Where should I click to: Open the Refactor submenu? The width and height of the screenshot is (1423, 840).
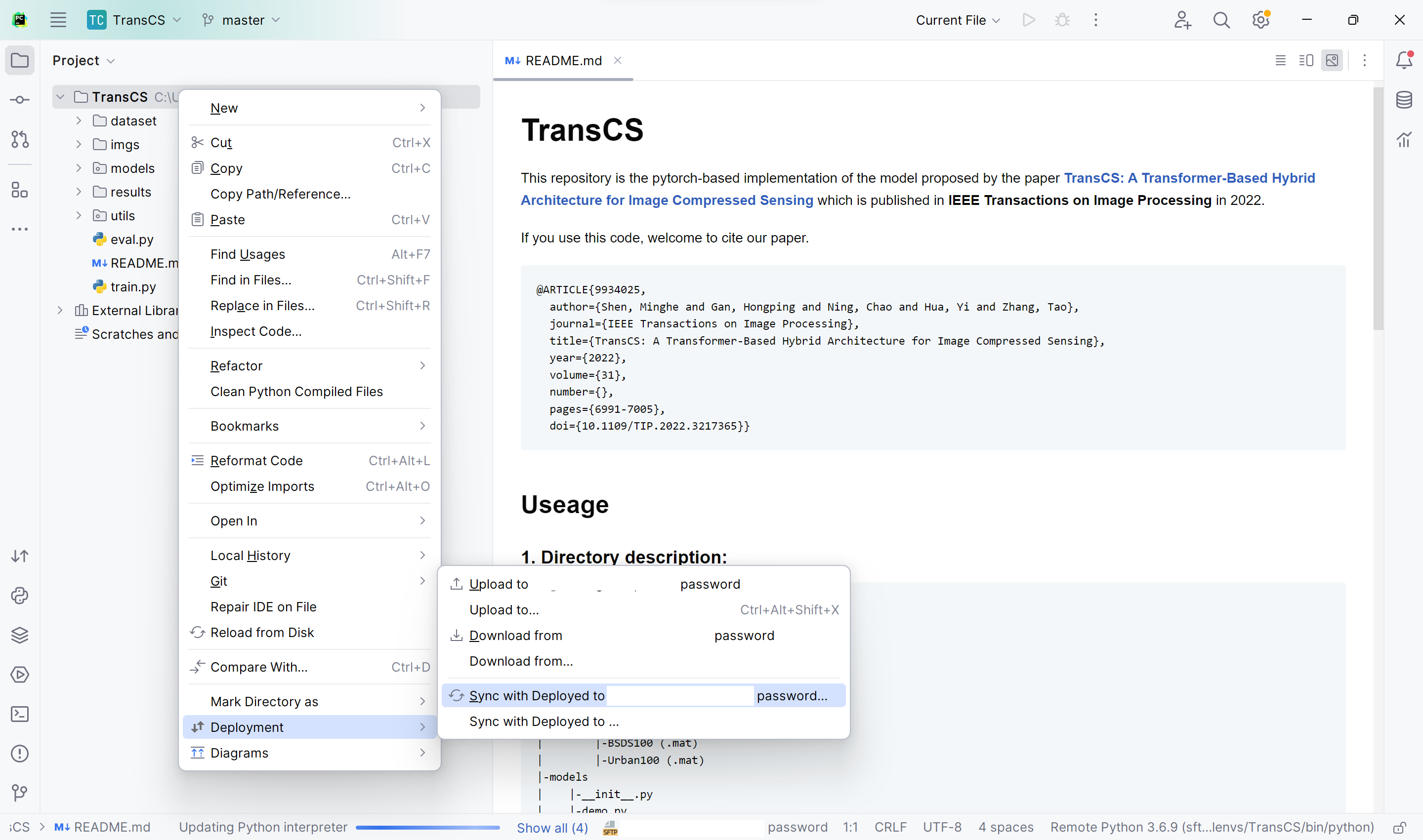click(310, 365)
